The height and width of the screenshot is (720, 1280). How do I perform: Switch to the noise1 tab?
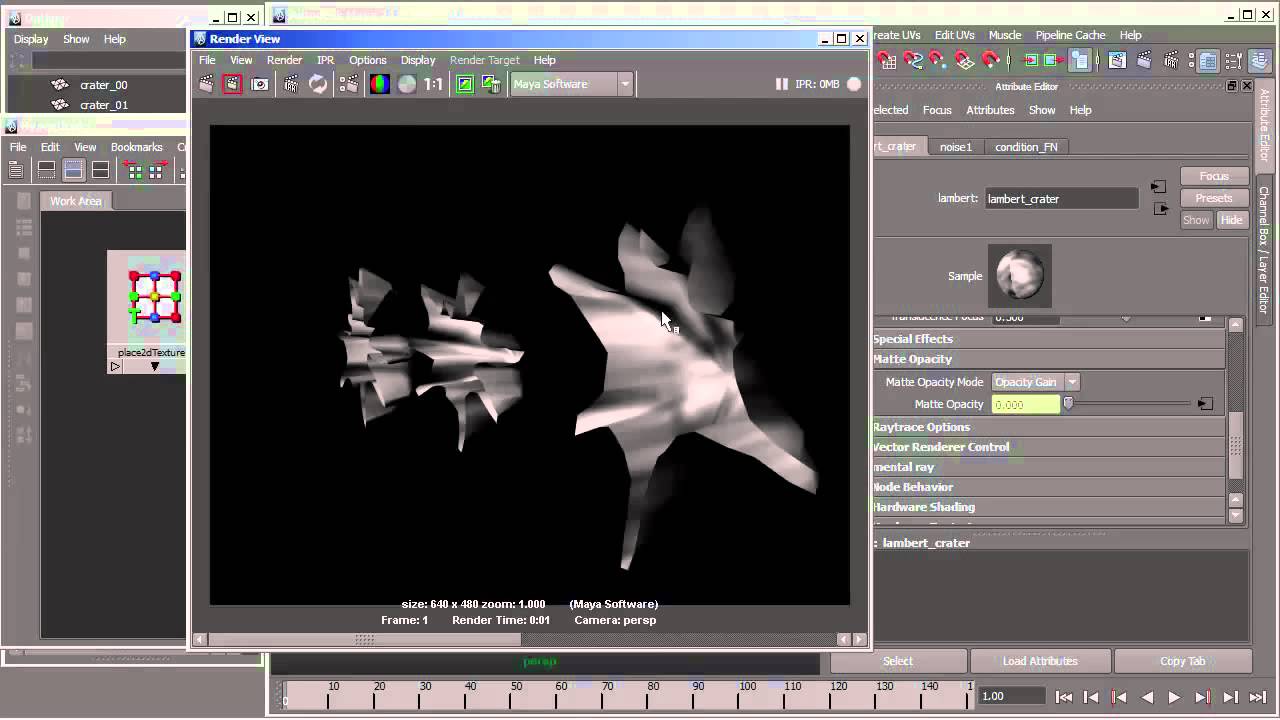(955, 147)
